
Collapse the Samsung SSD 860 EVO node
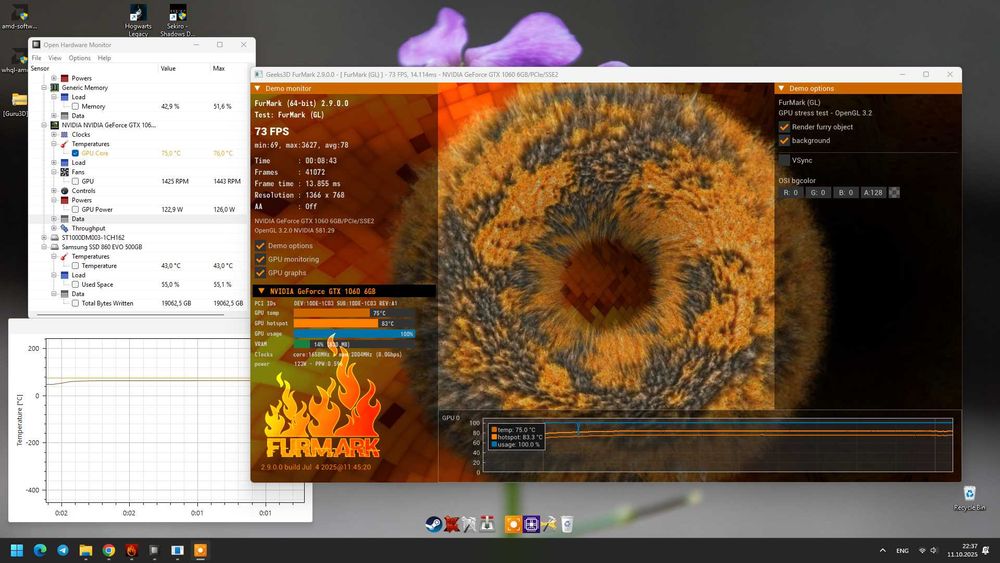(44, 247)
